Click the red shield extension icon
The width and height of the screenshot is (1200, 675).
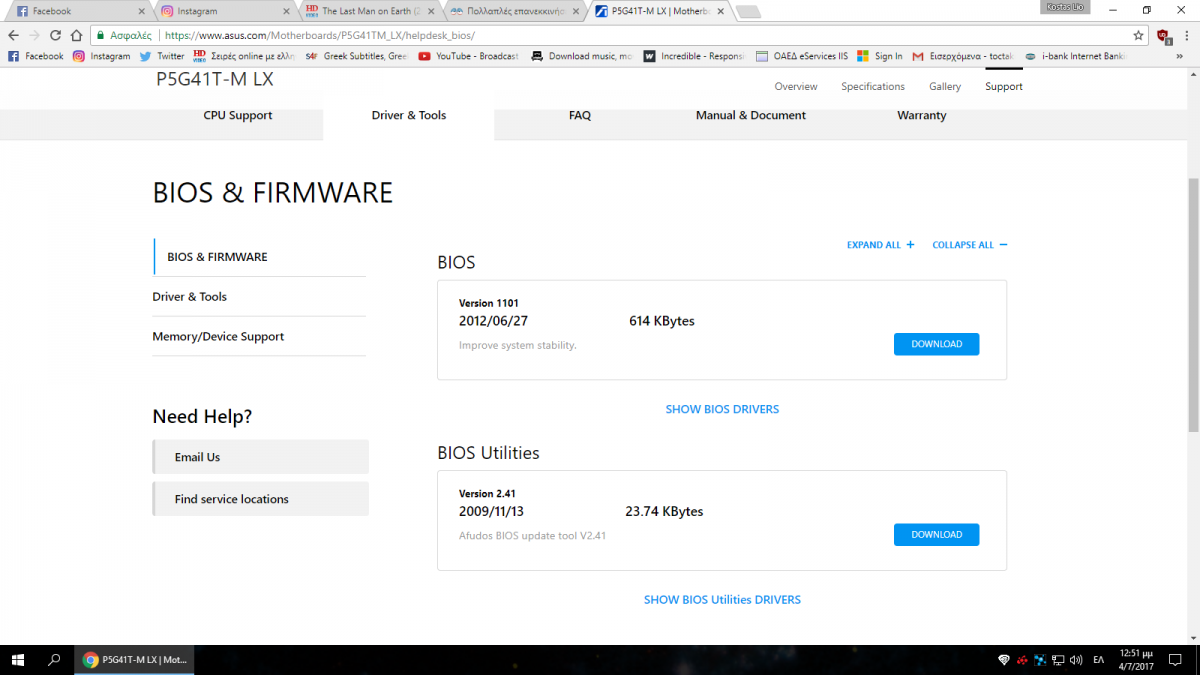pos(1164,35)
